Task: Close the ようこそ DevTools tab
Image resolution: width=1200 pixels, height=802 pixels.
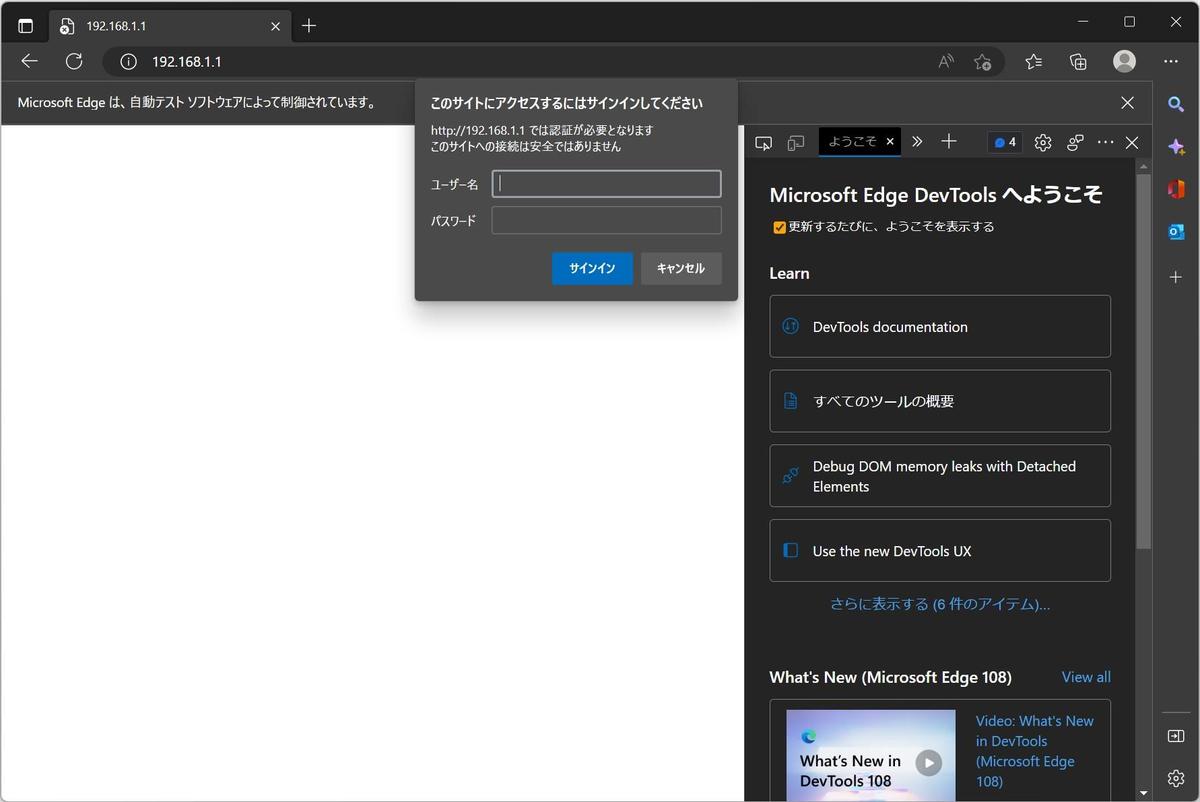Action: pyautogui.click(x=890, y=142)
